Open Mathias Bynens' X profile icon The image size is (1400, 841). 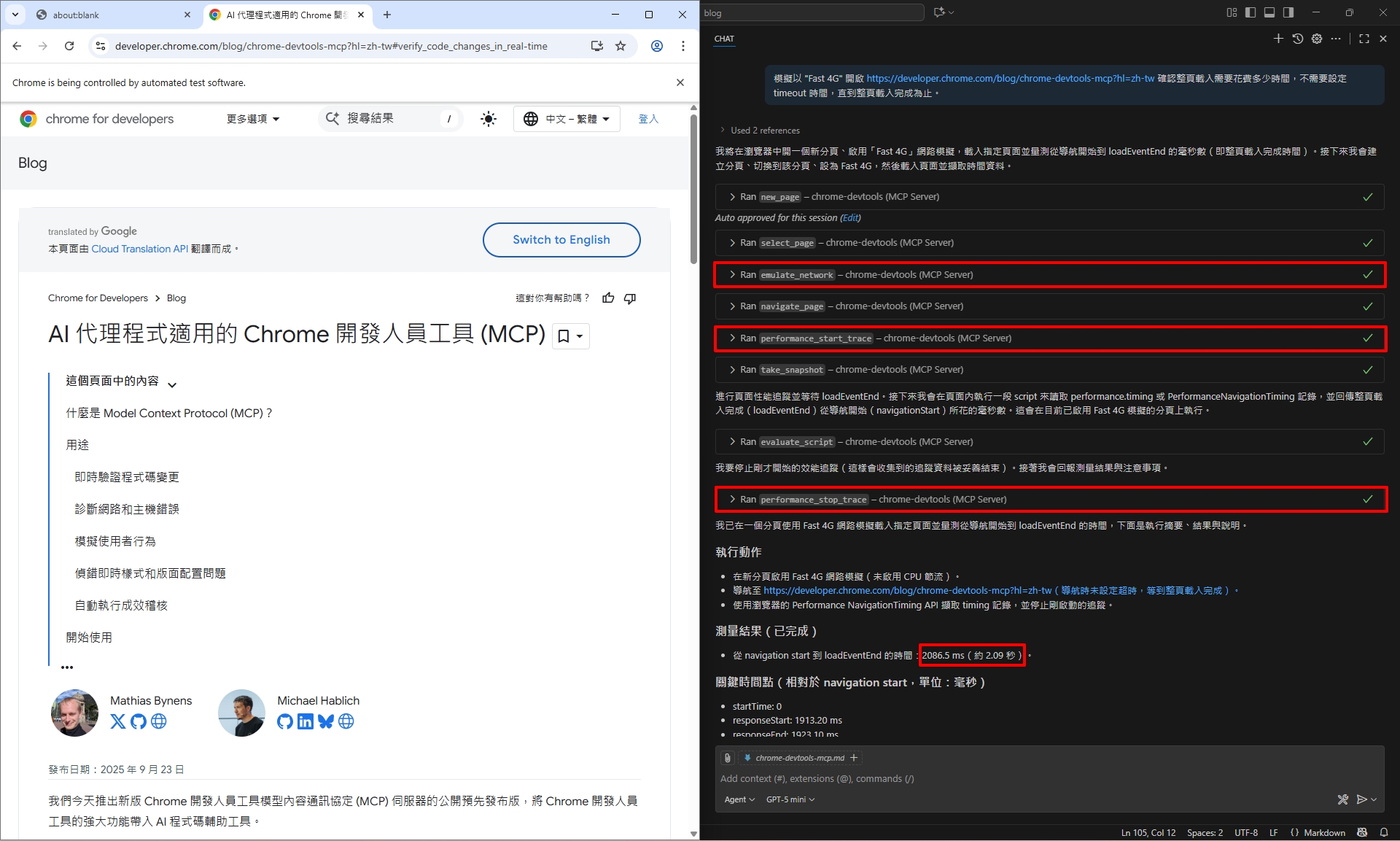coord(117,721)
